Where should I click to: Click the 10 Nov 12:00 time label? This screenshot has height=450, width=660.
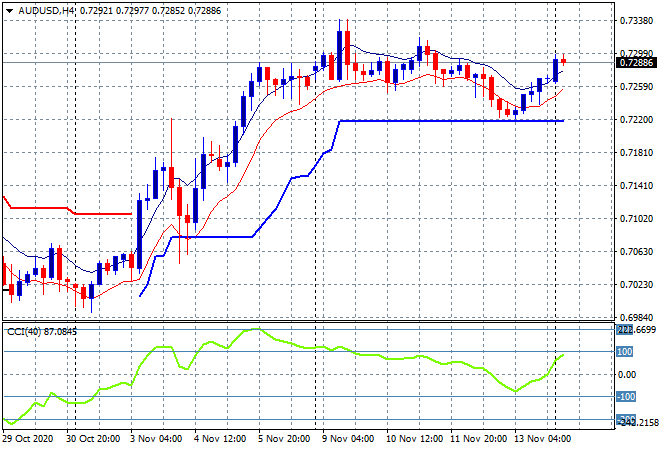pos(414,439)
